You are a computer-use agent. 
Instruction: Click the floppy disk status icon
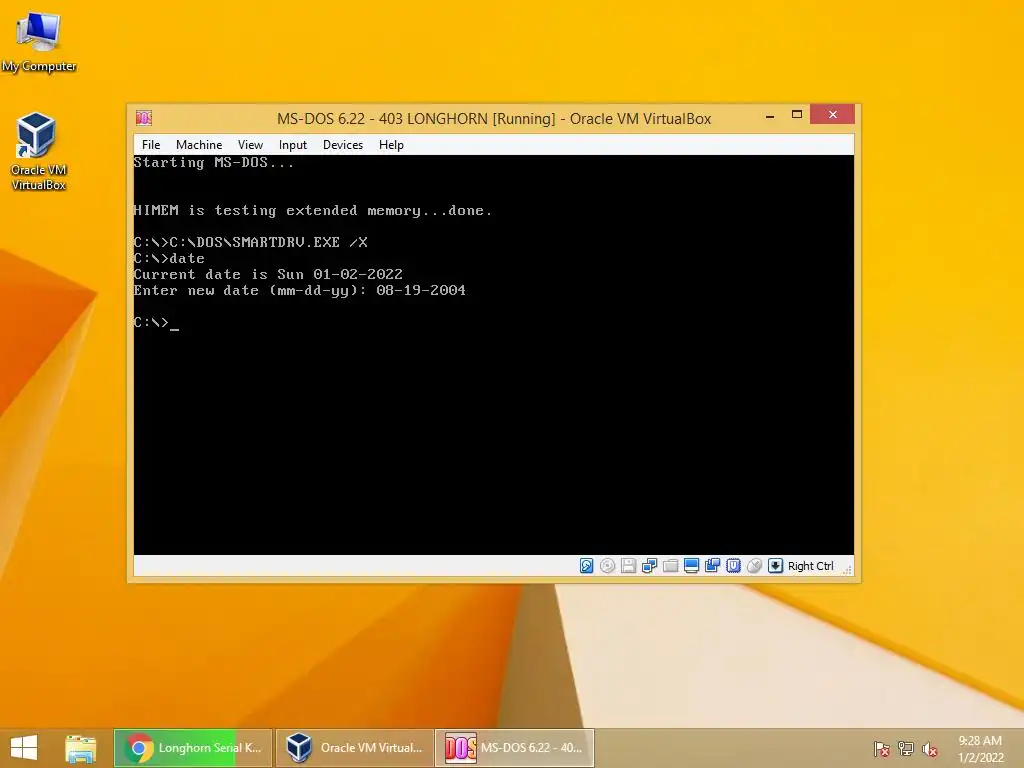[x=628, y=566]
